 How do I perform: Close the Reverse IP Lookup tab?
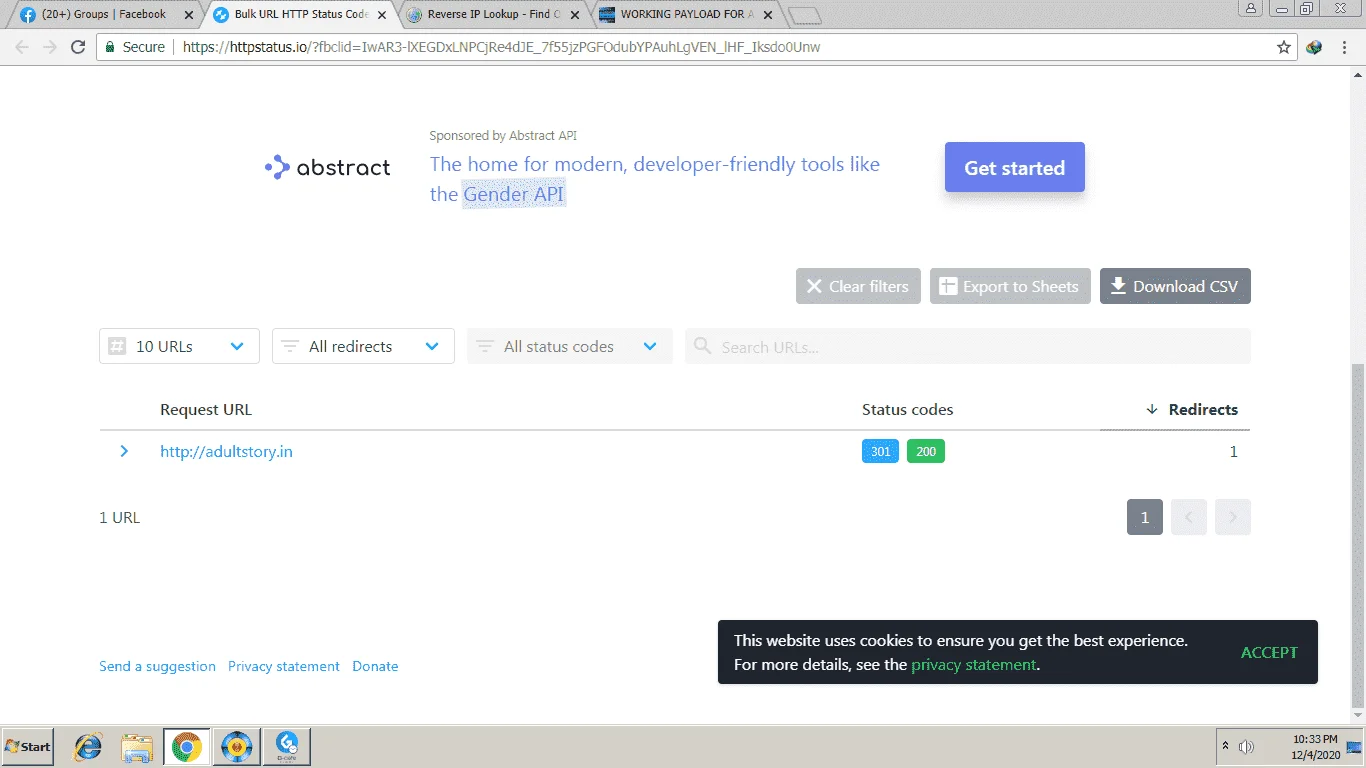tap(575, 15)
